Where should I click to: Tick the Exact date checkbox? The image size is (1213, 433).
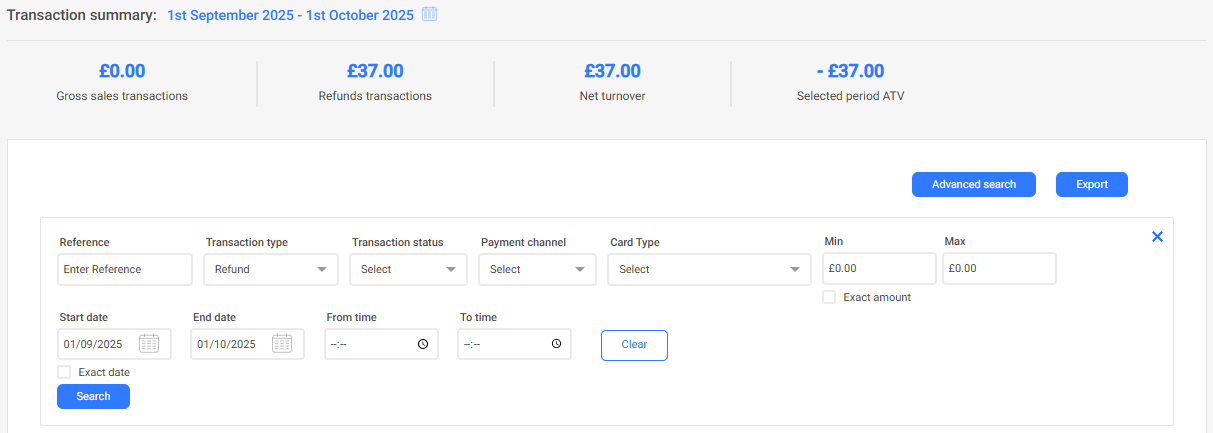pos(64,372)
